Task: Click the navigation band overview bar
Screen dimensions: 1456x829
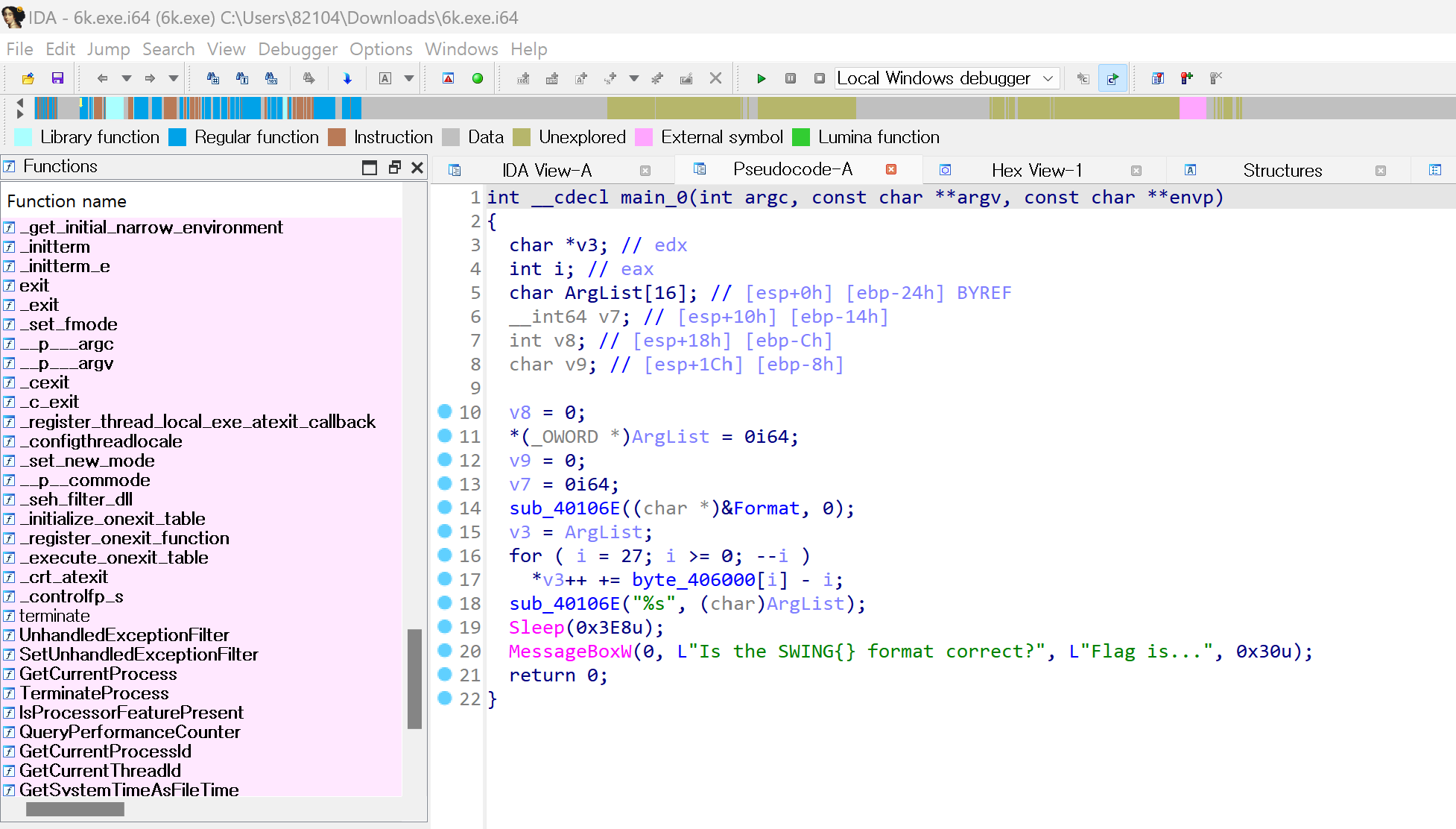Action: point(745,109)
